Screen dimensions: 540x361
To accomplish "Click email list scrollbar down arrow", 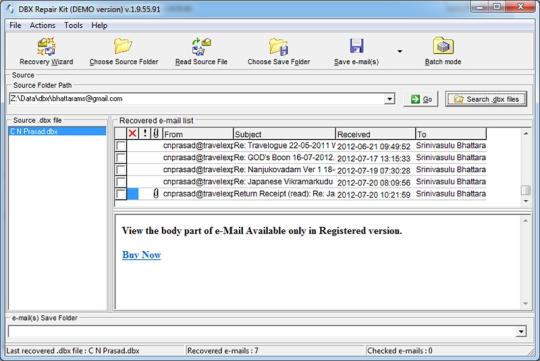I will click(x=526, y=201).
